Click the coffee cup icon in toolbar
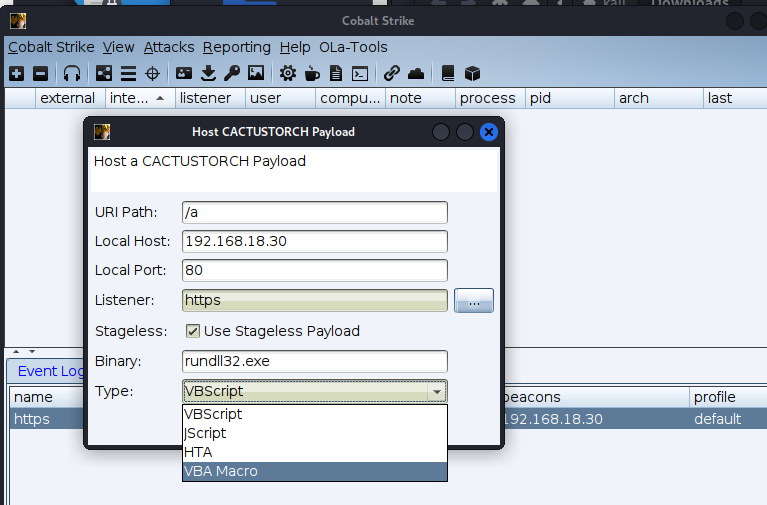 coord(312,73)
